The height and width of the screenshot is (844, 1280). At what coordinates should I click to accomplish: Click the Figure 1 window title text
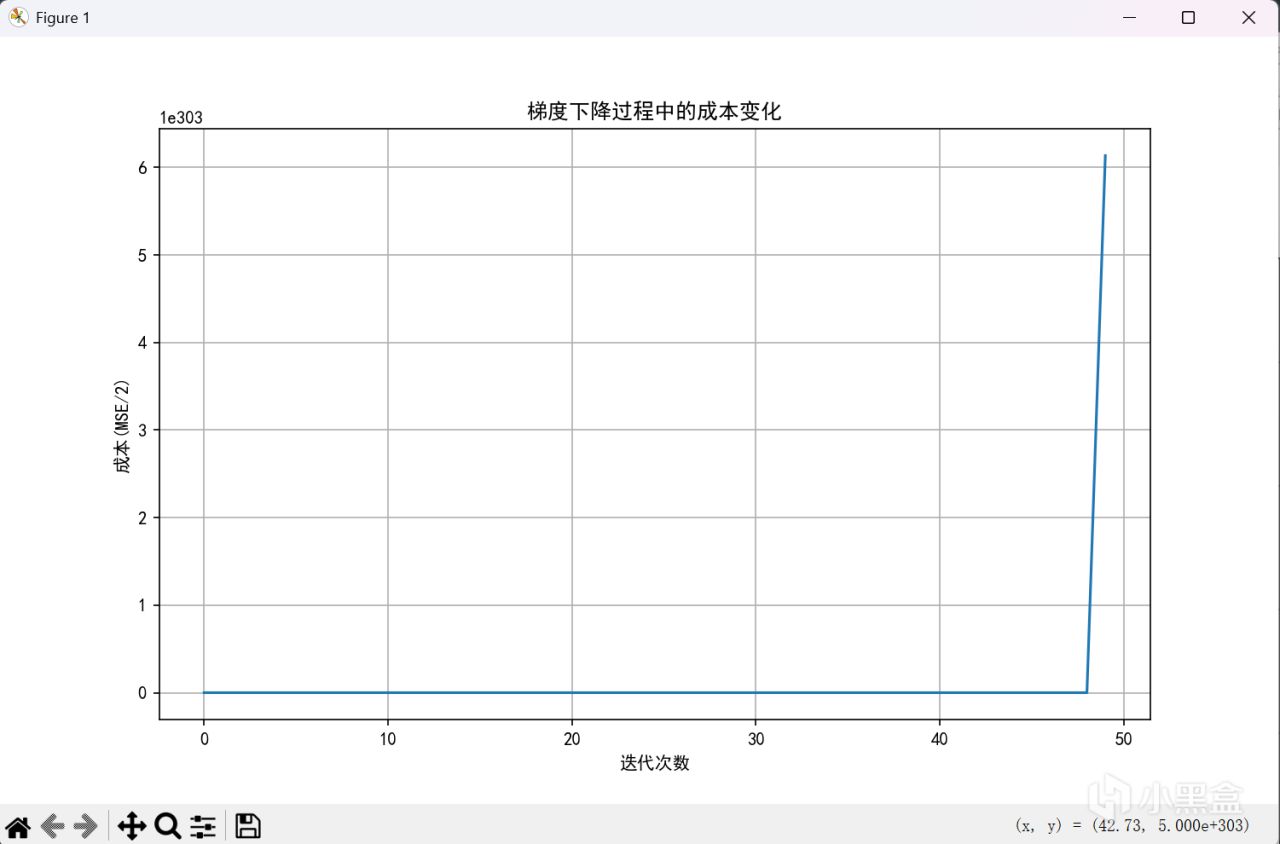pos(63,18)
